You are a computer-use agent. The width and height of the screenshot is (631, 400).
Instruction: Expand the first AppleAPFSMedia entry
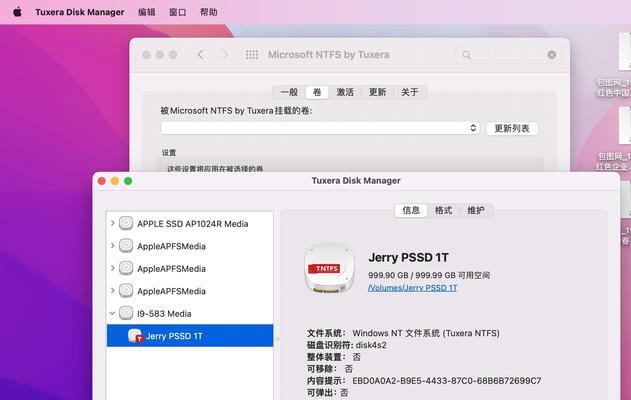point(113,245)
